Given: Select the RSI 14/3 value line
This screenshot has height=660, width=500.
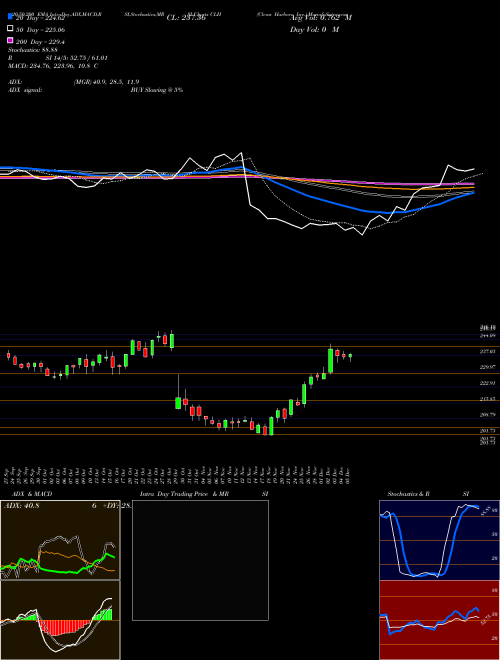Looking at the screenshot, I should [x=58, y=58].
